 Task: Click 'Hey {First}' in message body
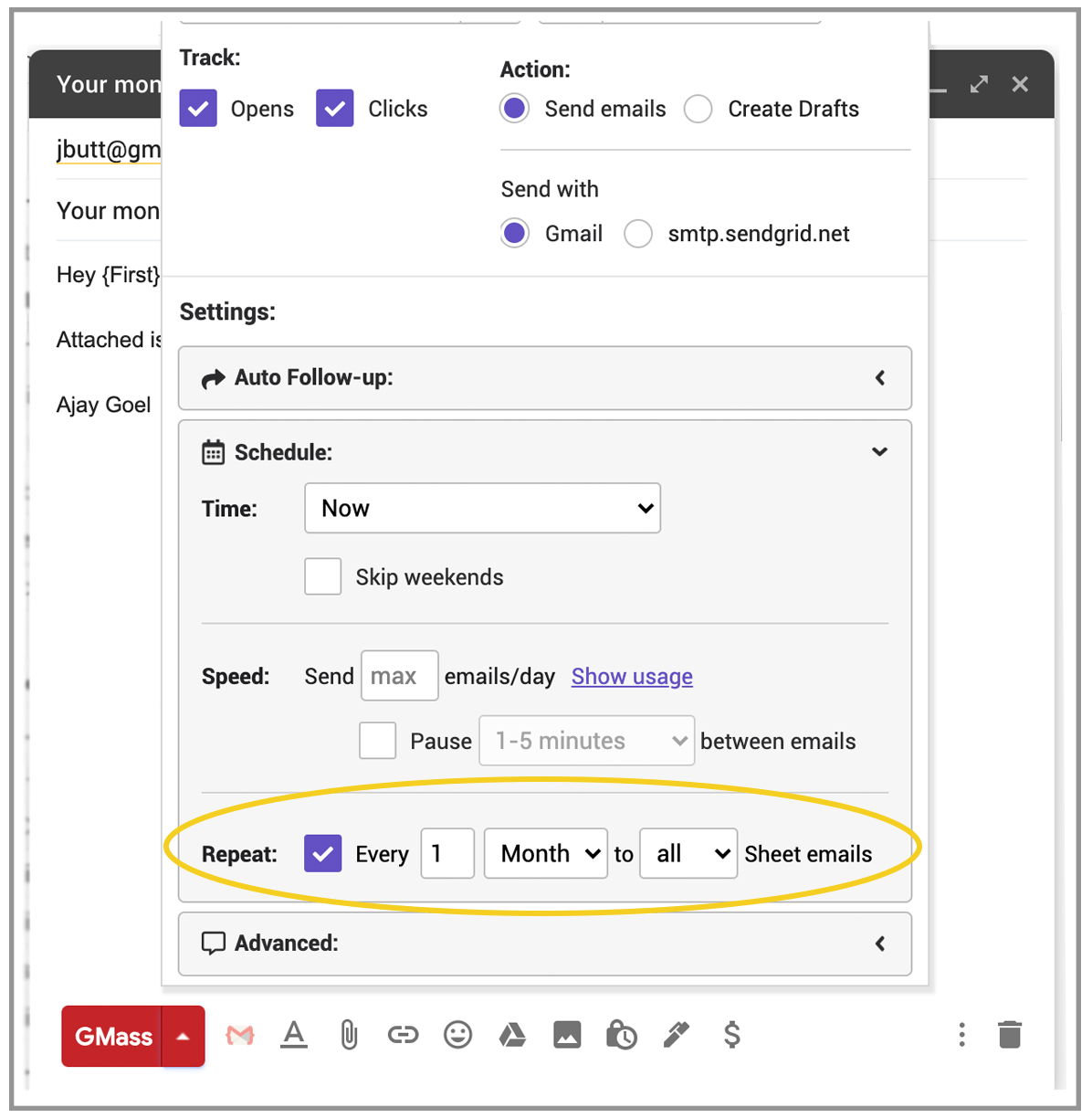tap(109, 275)
